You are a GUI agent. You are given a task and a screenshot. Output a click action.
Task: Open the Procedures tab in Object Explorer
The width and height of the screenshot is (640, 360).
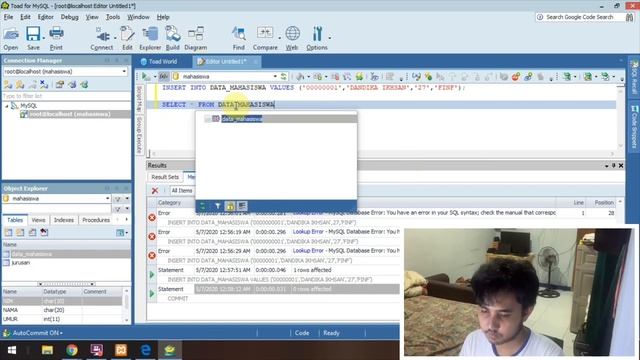coord(96,220)
